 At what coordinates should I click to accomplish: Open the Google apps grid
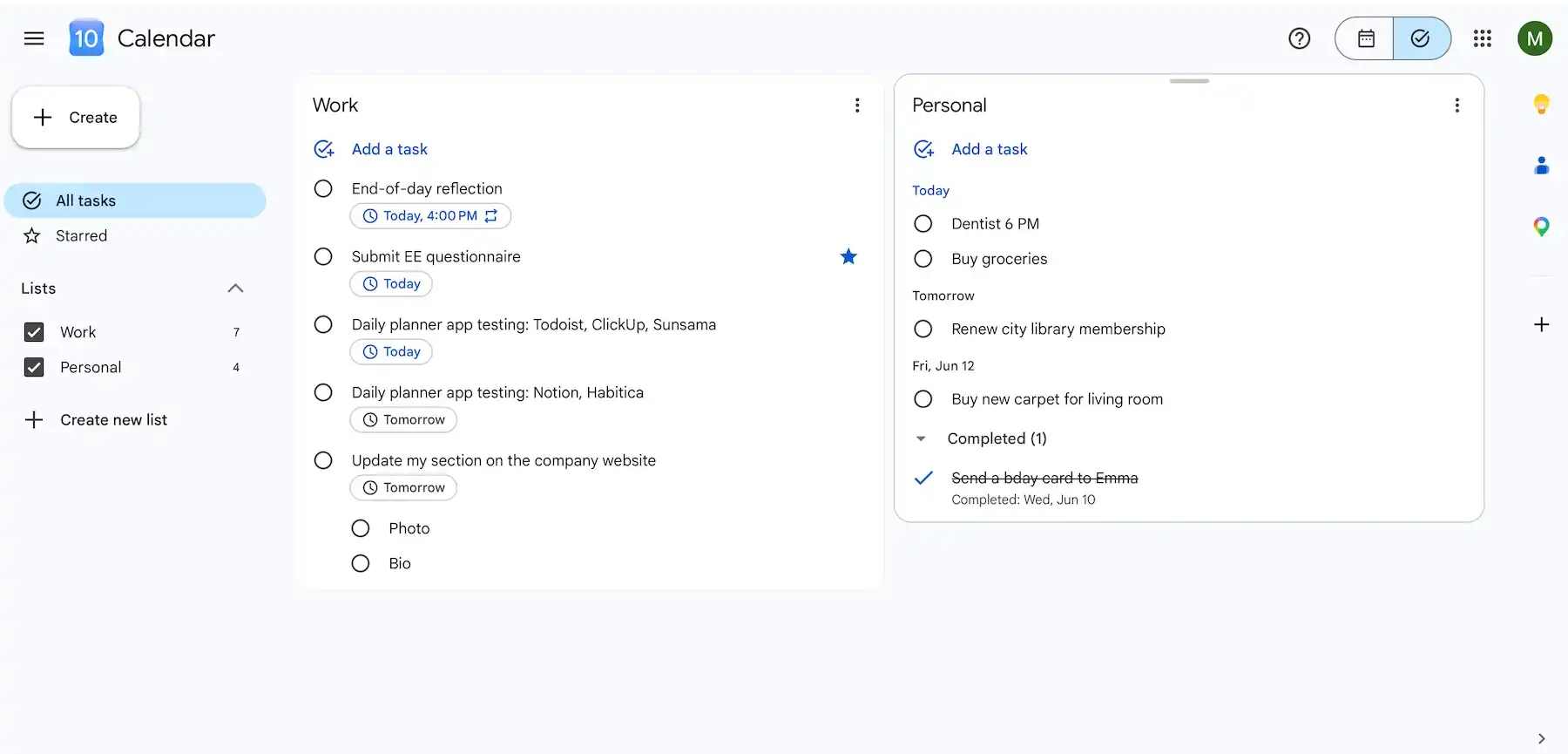(x=1482, y=38)
